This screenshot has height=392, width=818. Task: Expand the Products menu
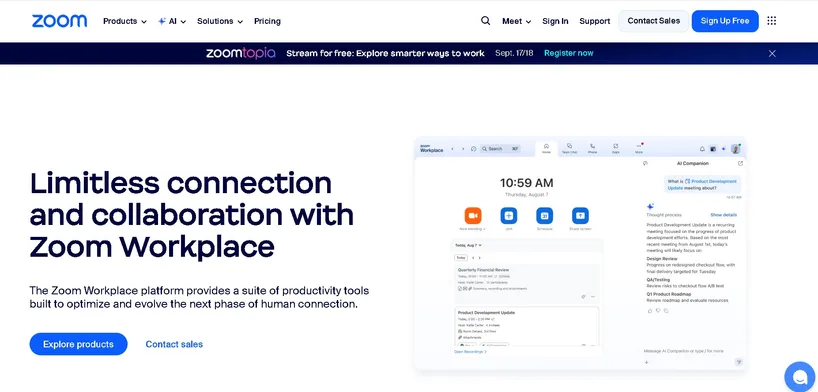tap(125, 21)
